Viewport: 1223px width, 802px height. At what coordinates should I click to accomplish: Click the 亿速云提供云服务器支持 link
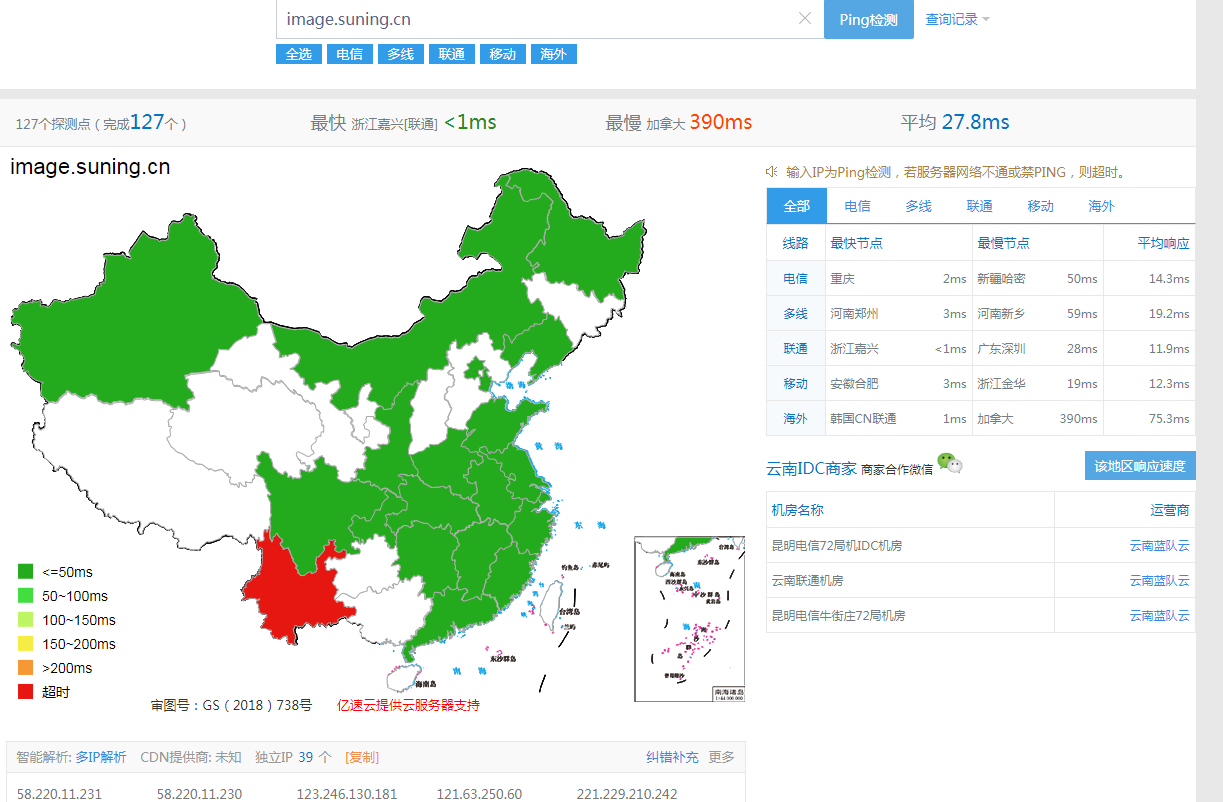click(x=408, y=705)
